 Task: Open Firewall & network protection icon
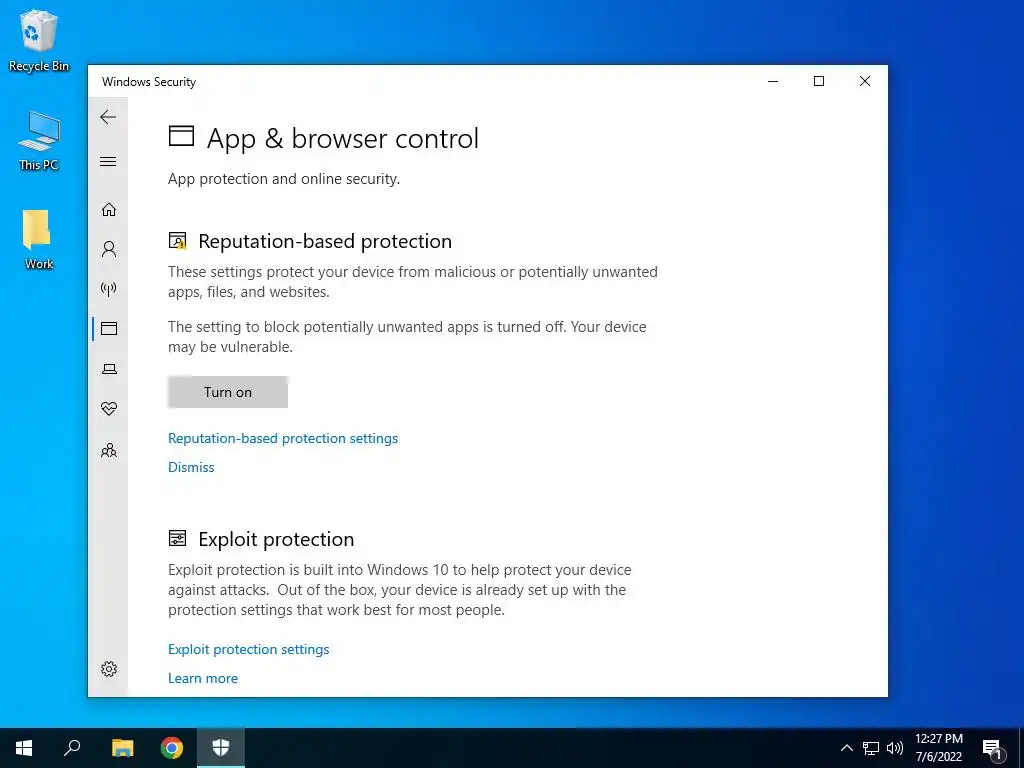point(109,289)
